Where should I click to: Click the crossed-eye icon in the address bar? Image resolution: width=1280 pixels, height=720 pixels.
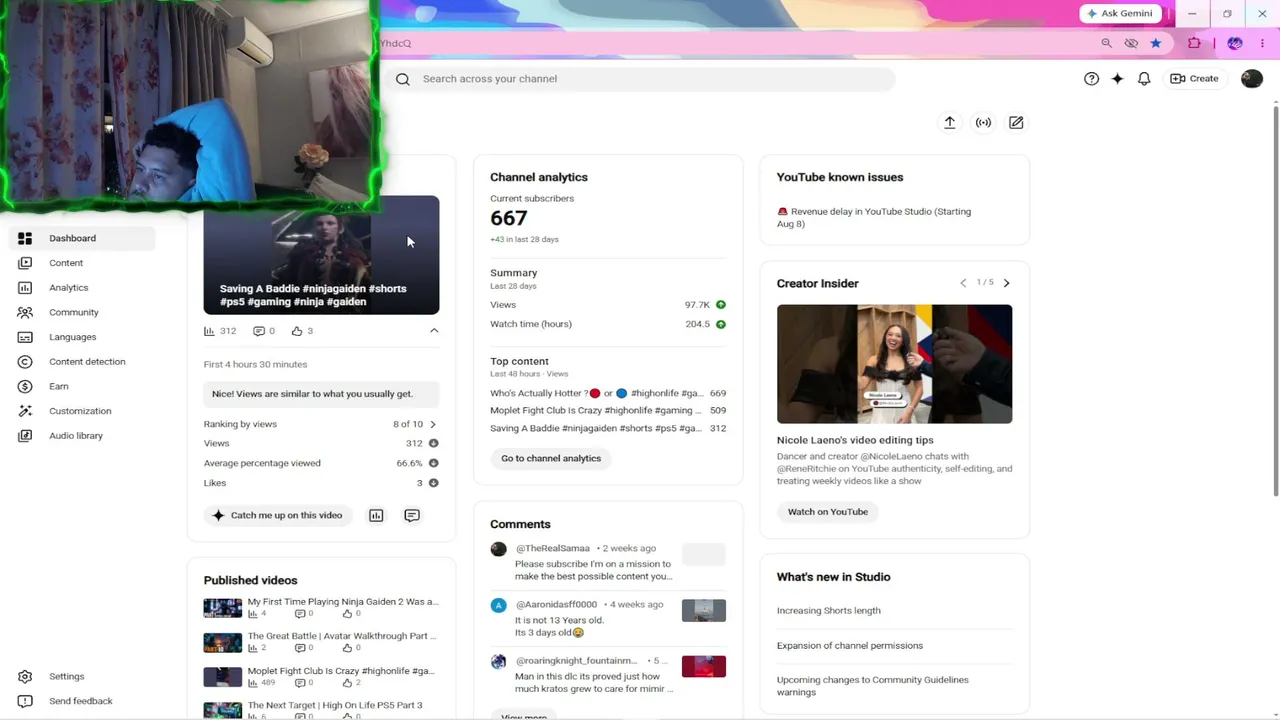click(1131, 43)
